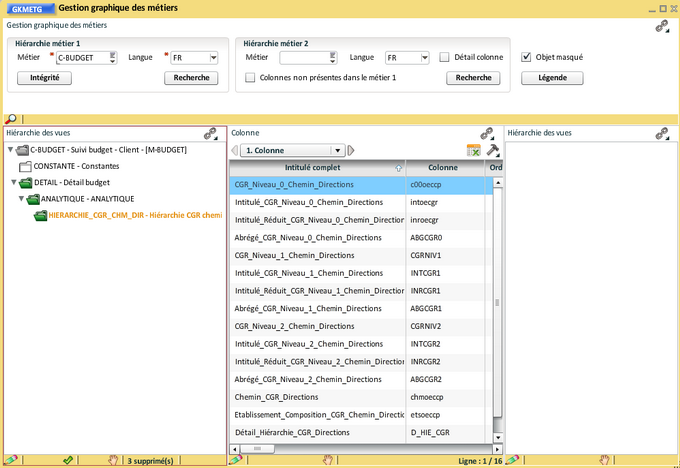Uncheck the Objet masqué checkbox
The height and width of the screenshot is (468, 680).
coord(526,58)
